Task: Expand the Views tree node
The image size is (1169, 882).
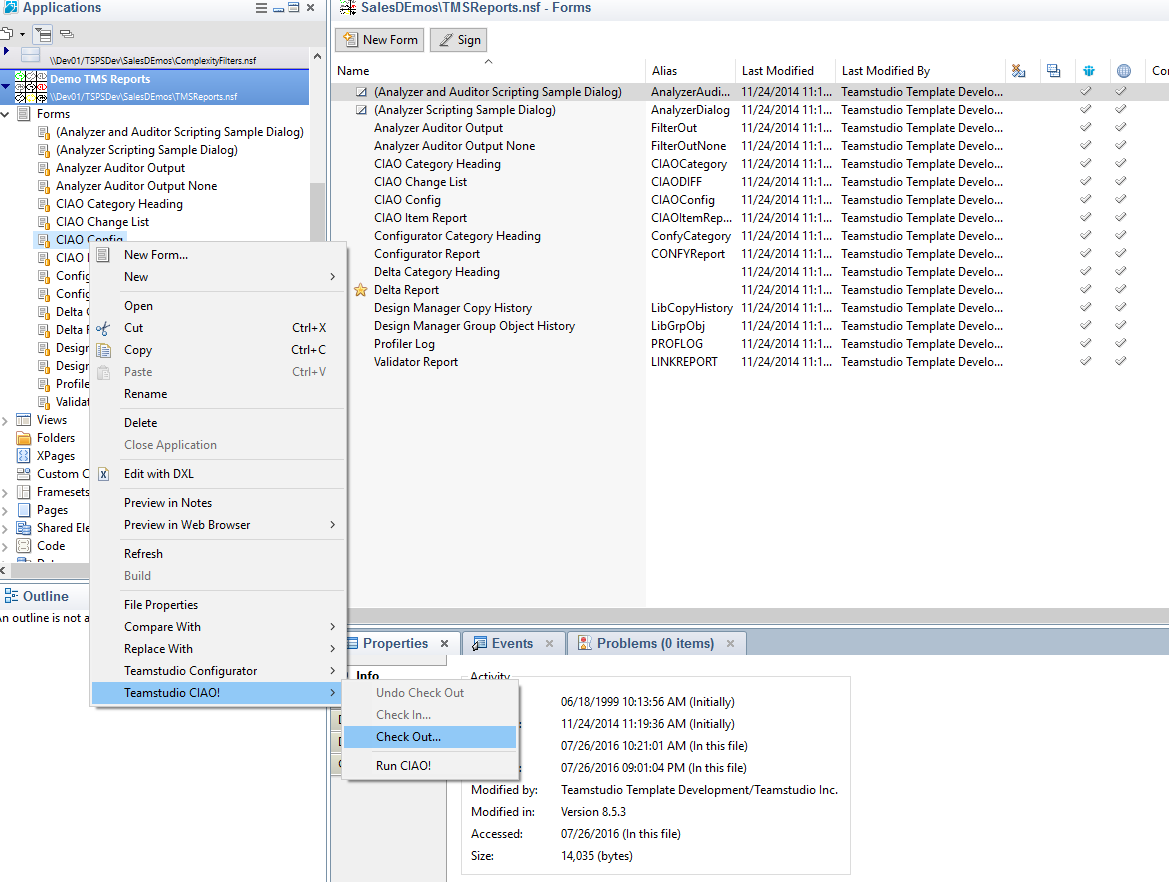Action: (4, 420)
